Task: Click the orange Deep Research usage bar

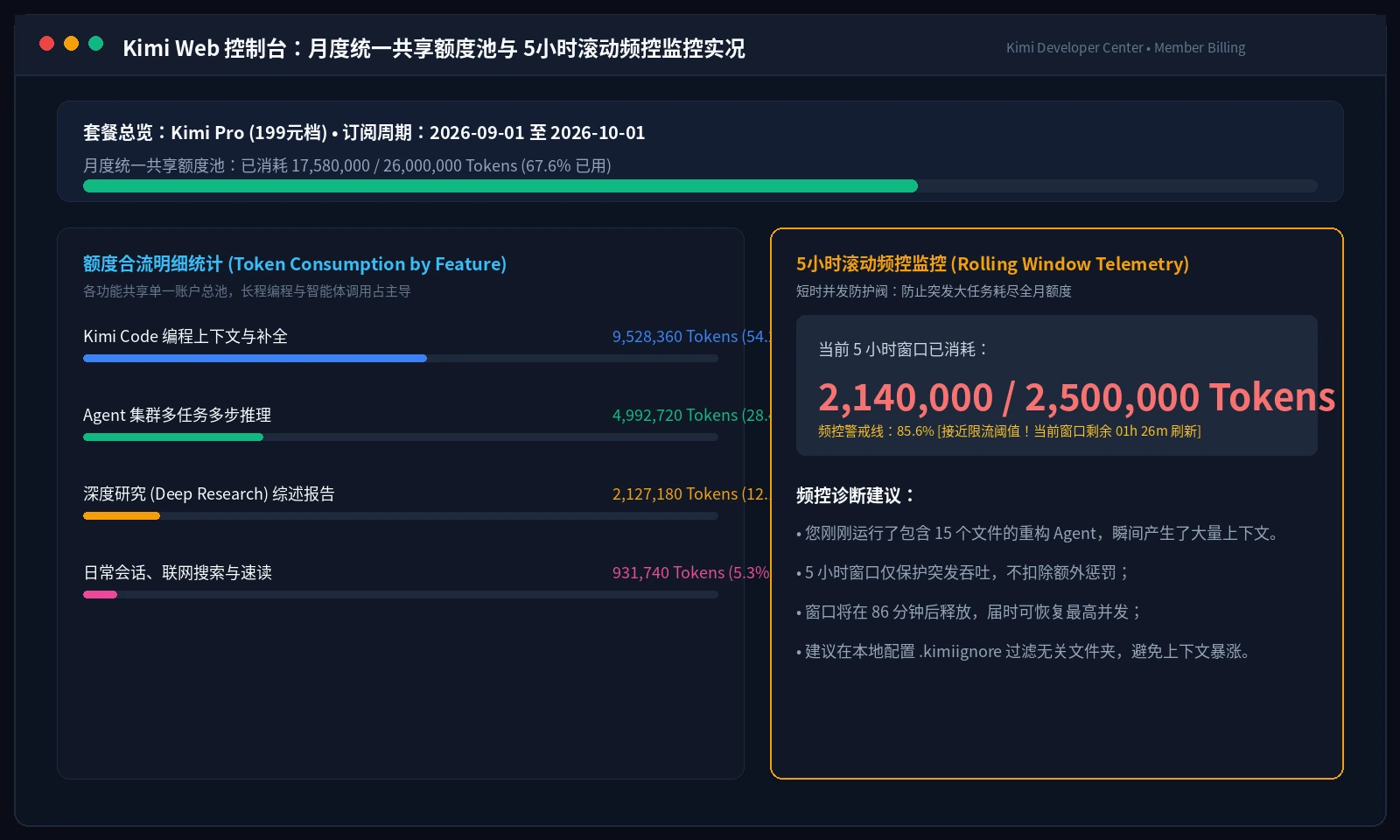Action: tap(122, 515)
